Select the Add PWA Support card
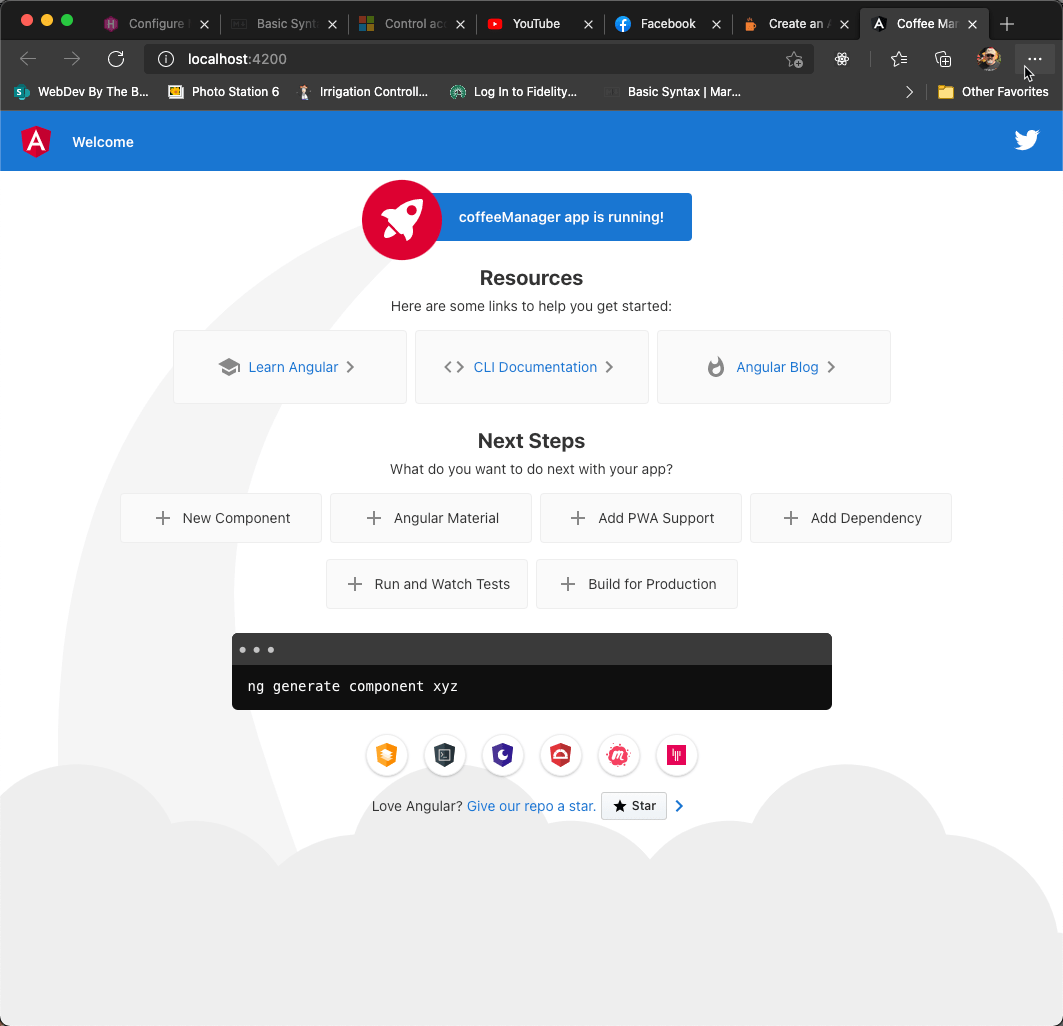This screenshot has width=1063, height=1026. point(641,518)
